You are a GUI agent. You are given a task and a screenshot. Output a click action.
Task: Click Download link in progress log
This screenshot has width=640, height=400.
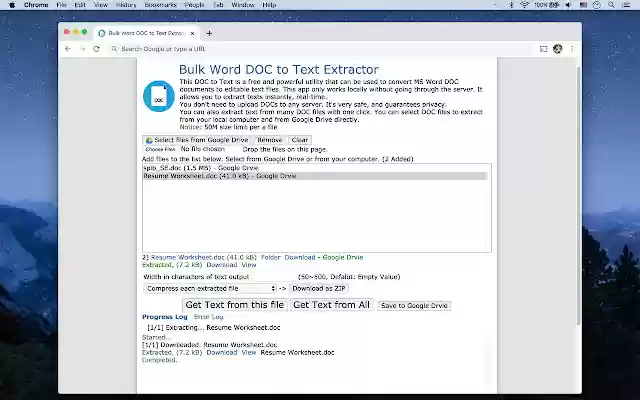[x=222, y=353]
